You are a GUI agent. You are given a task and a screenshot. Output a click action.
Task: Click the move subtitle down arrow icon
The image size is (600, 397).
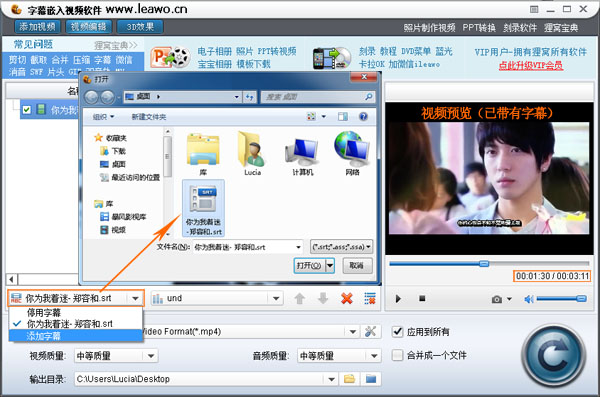pyautogui.click(x=323, y=298)
